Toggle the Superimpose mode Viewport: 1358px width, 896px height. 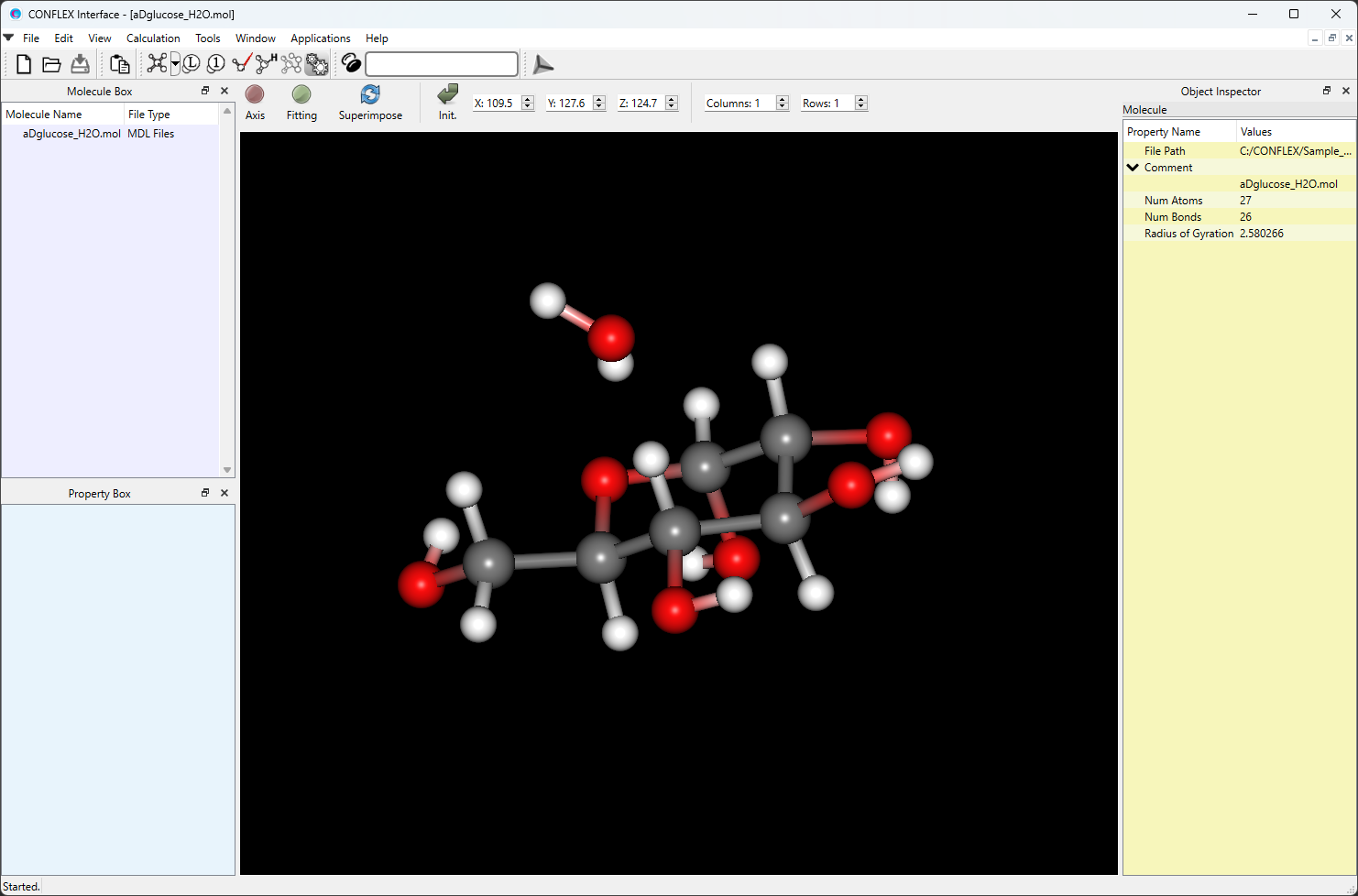point(369,101)
